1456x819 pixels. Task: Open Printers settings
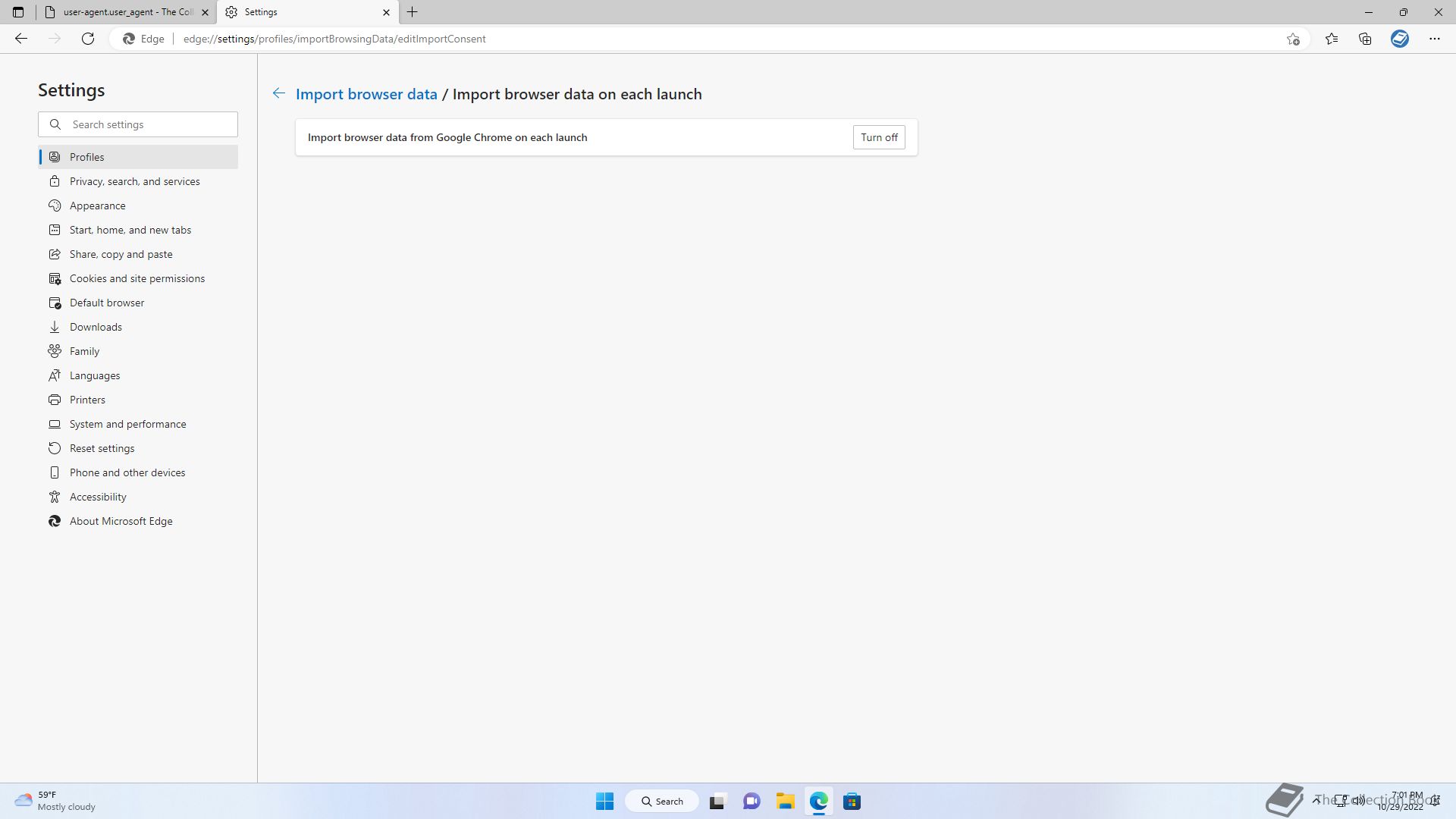tap(138, 400)
